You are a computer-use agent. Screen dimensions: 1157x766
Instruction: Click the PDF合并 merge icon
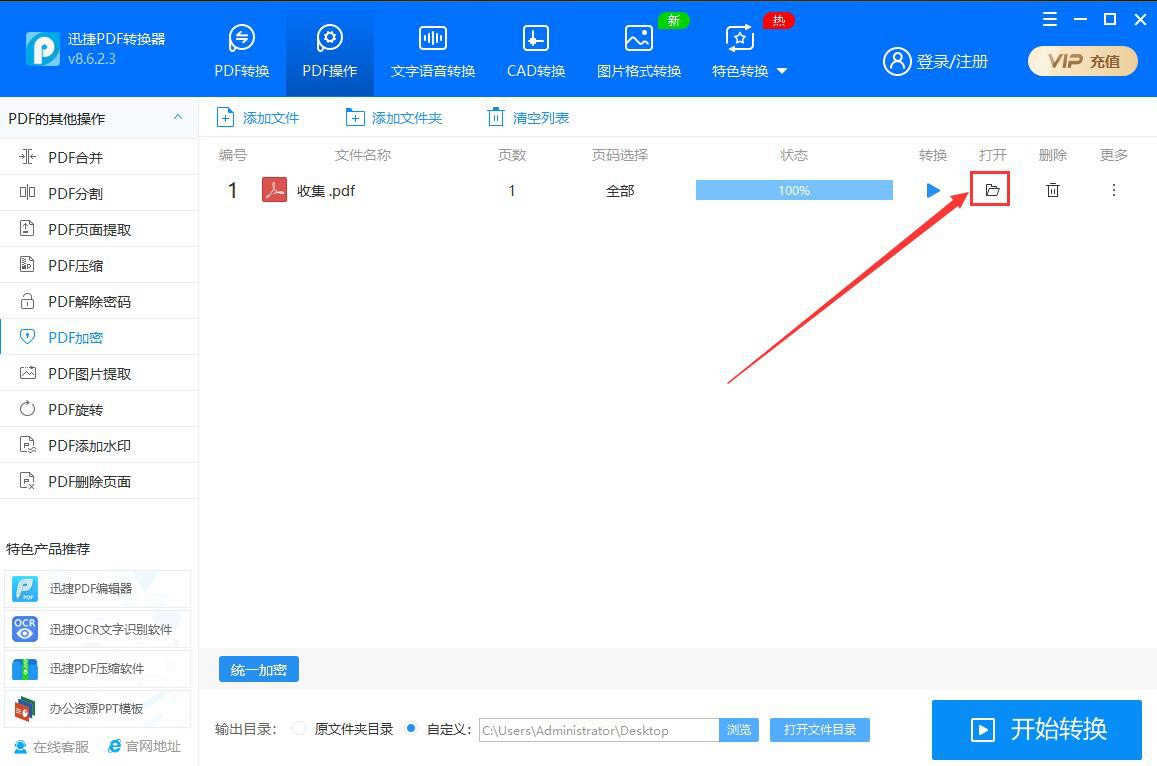point(27,156)
